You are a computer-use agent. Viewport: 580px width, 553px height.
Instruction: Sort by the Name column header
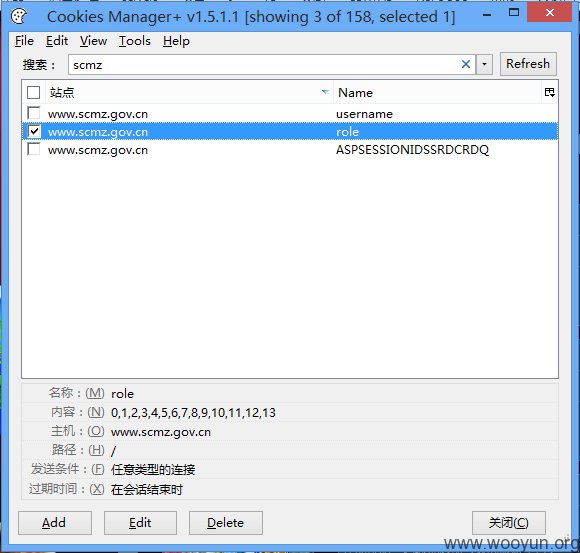[438, 92]
